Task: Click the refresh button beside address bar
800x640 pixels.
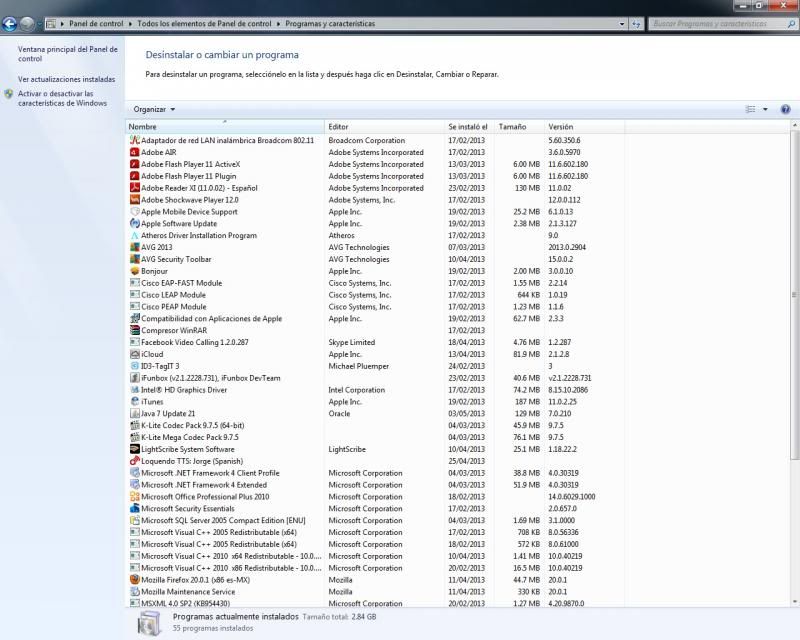Action: pos(636,23)
